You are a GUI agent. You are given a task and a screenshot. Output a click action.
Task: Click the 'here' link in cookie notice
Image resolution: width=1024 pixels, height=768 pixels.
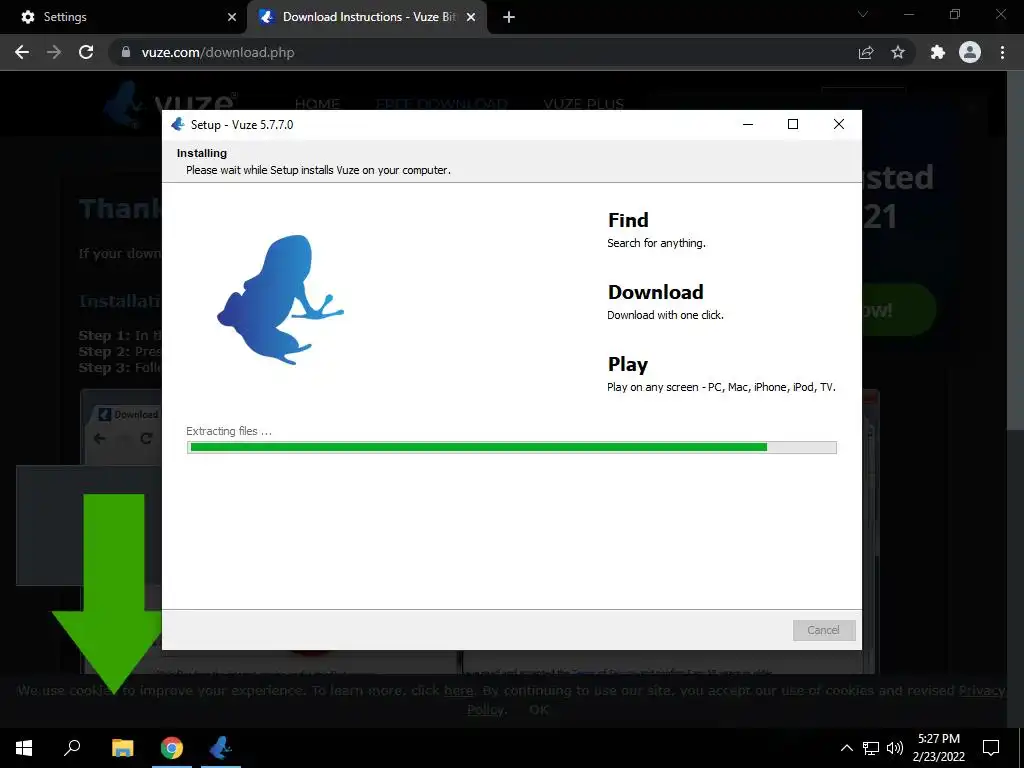[458, 691]
